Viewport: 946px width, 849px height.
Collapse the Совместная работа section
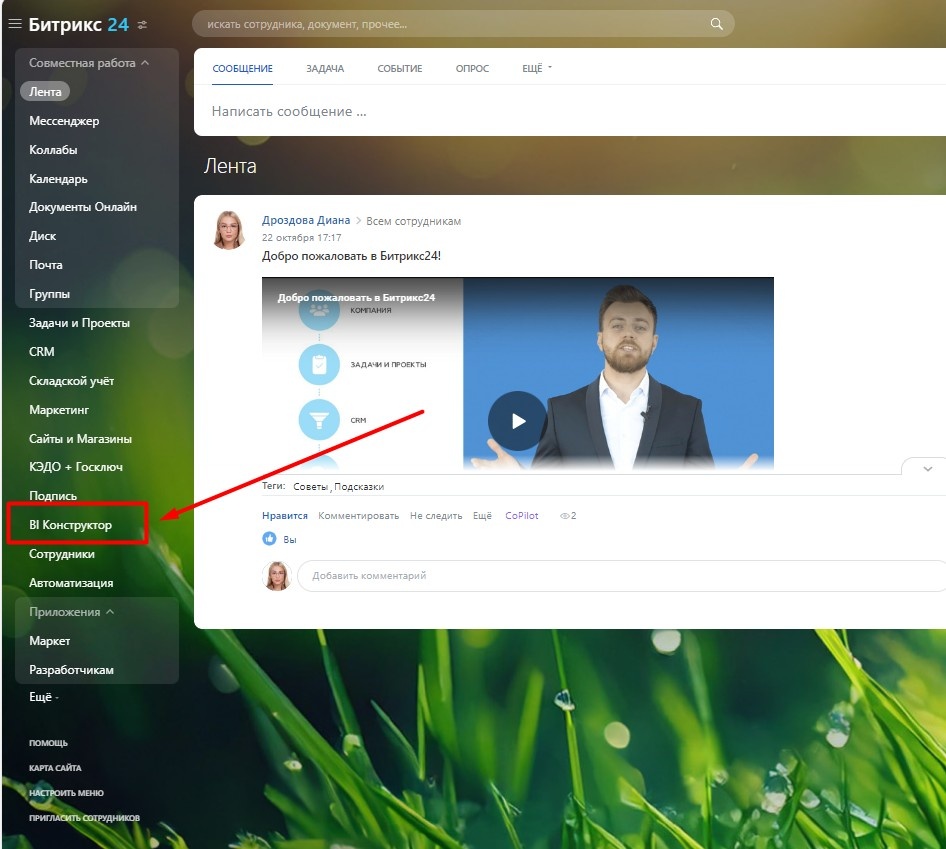click(89, 63)
